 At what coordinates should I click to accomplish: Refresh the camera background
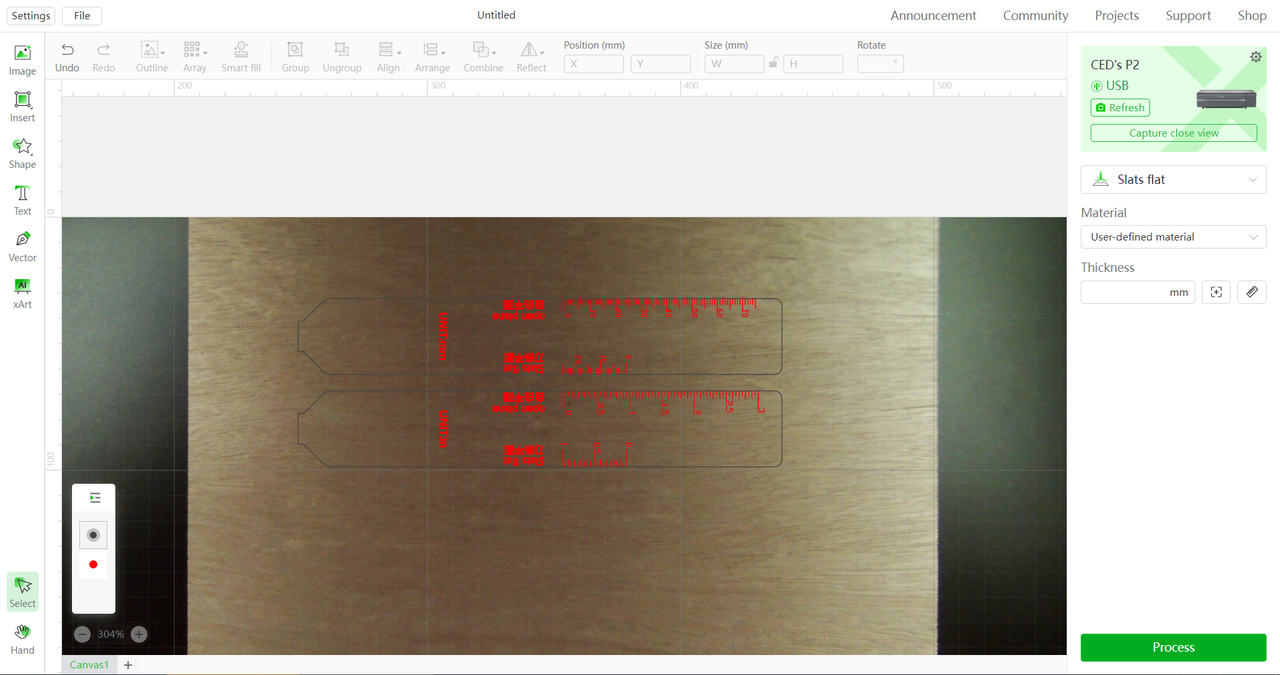click(x=1120, y=108)
